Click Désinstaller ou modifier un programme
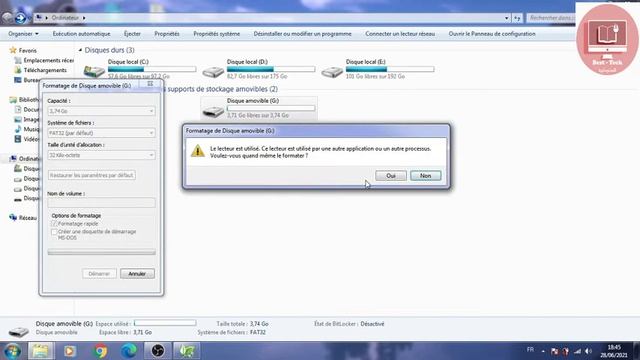640x360 pixels. (302, 34)
